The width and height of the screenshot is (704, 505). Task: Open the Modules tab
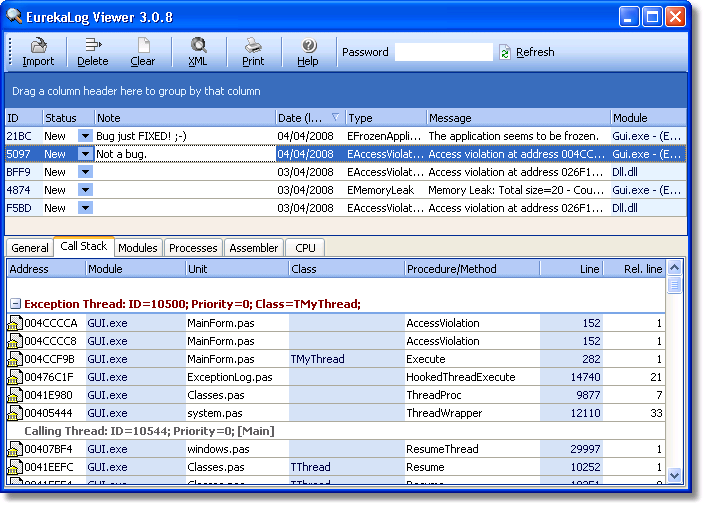[138, 248]
